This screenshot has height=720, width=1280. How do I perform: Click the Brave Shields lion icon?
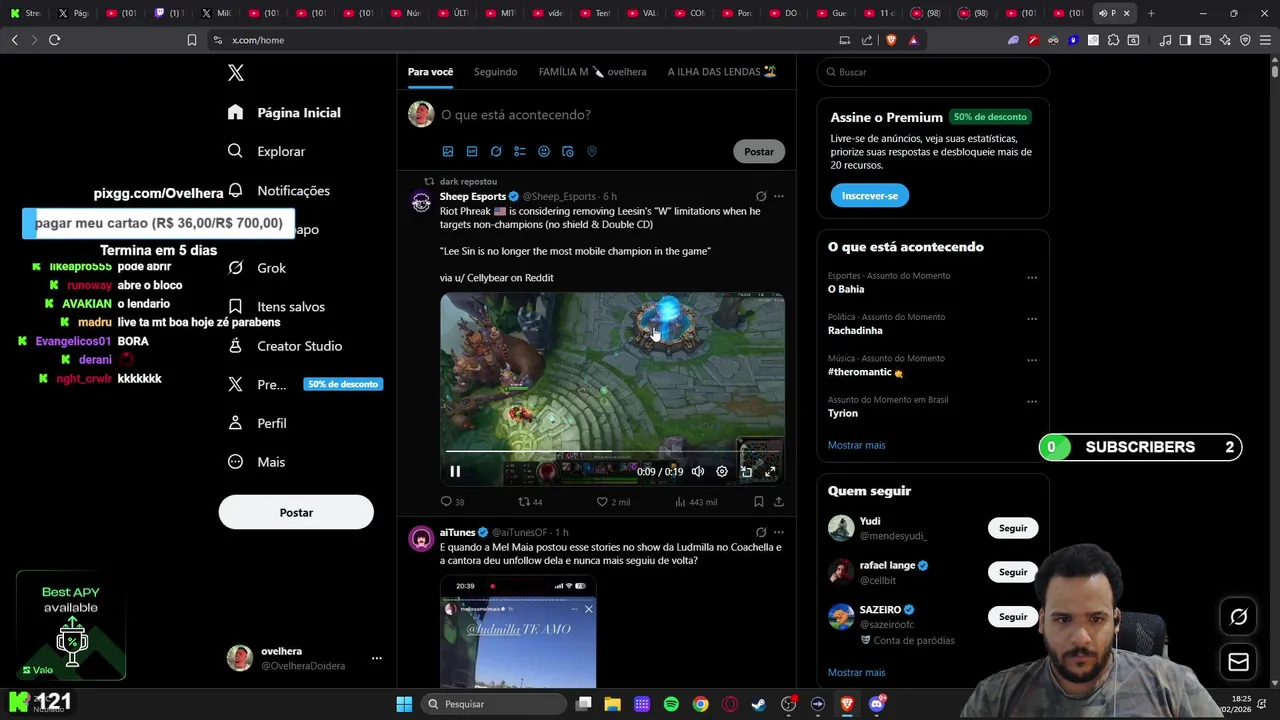[x=891, y=40]
